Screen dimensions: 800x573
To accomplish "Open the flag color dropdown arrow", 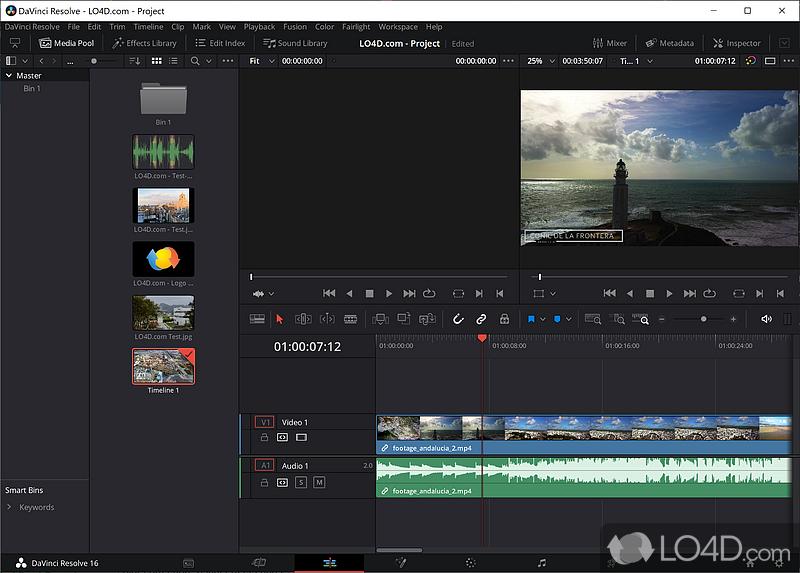I will [x=542, y=319].
